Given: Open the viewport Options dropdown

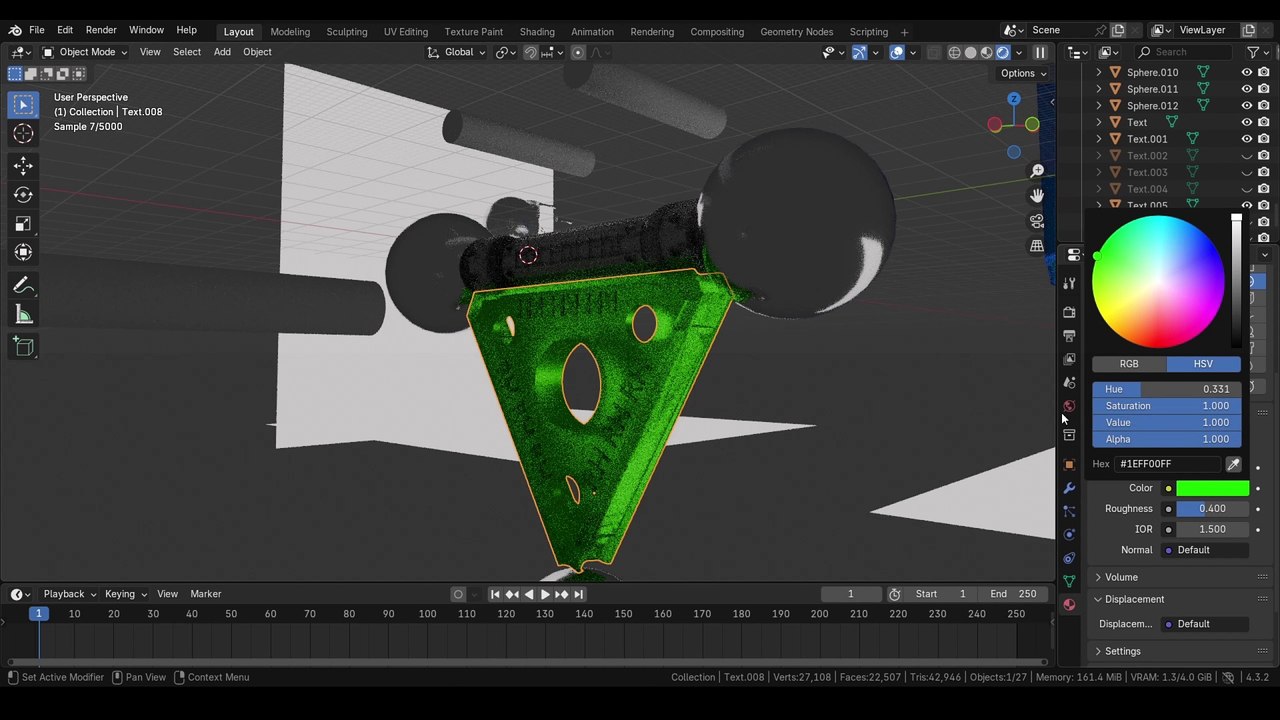Looking at the screenshot, I should tap(1023, 73).
